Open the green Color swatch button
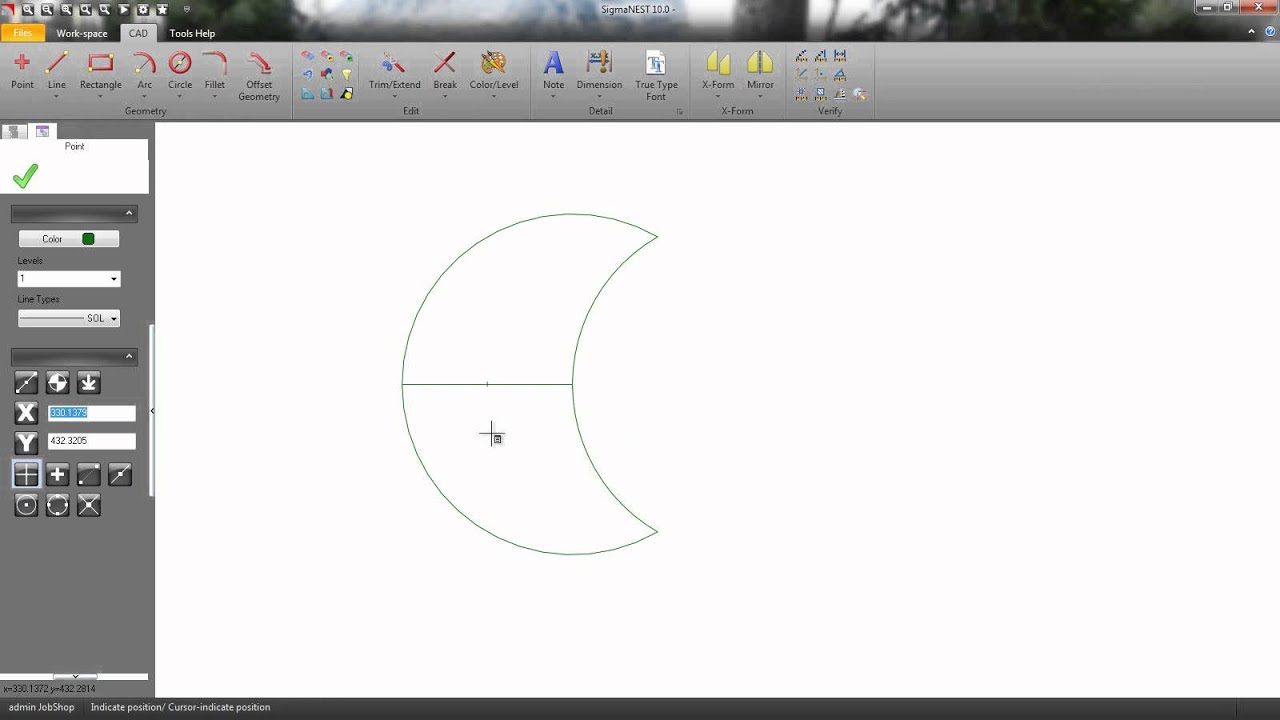 69,239
